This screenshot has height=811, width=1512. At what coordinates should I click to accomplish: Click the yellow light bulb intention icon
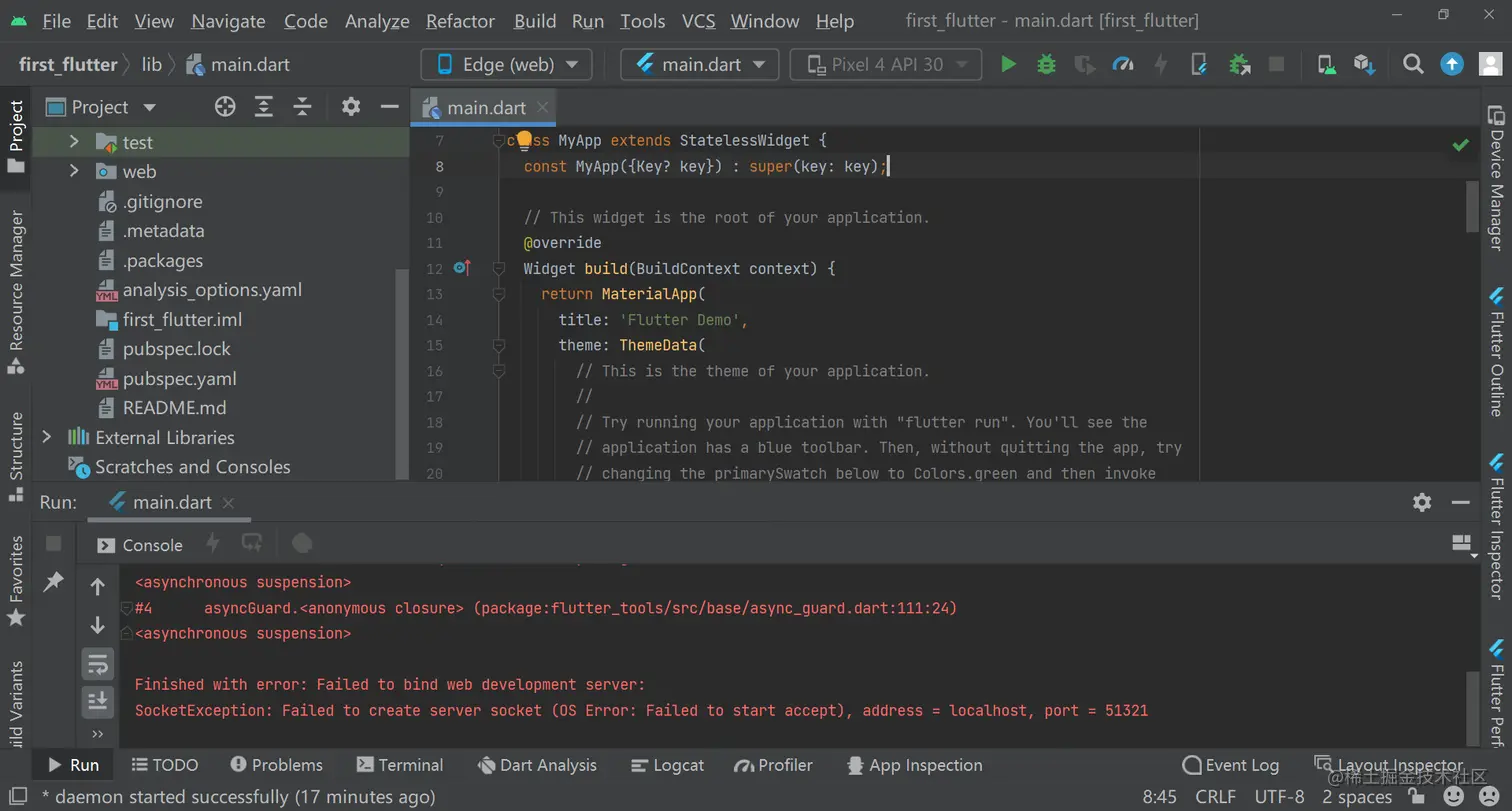524,140
